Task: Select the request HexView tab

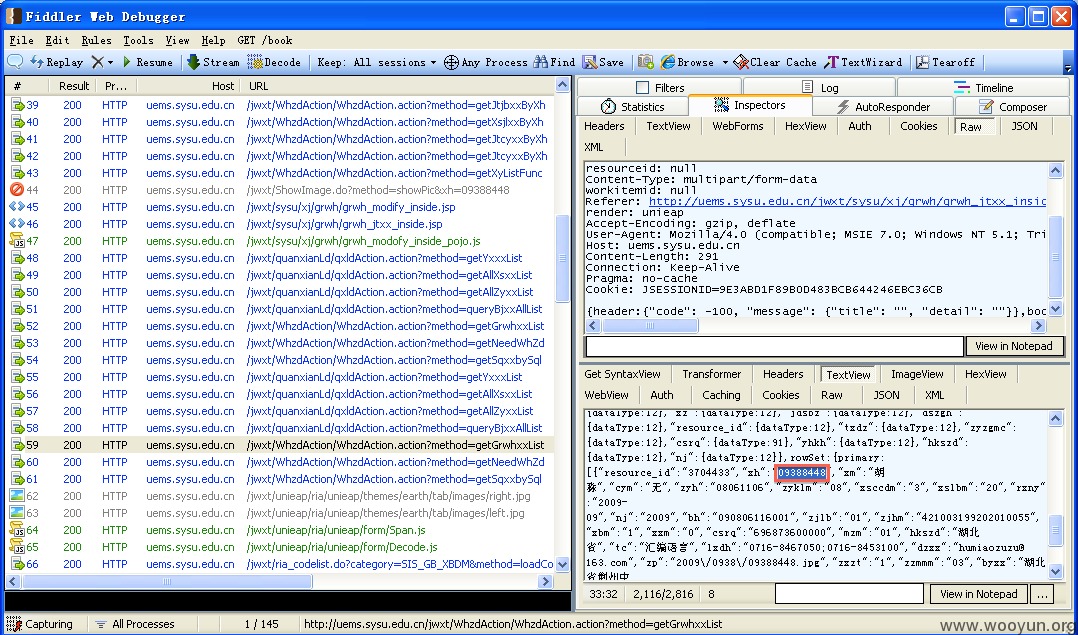Action: [805, 126]
